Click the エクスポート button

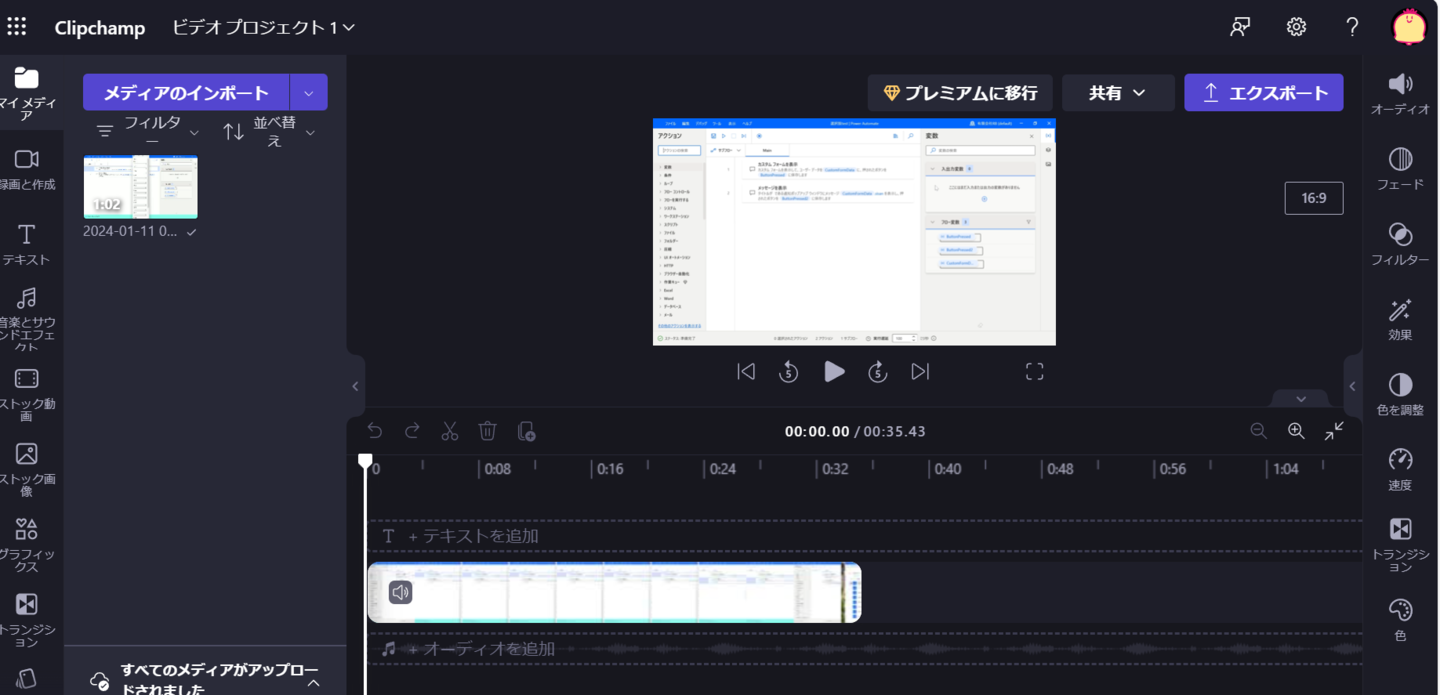tap(1264, 92)
